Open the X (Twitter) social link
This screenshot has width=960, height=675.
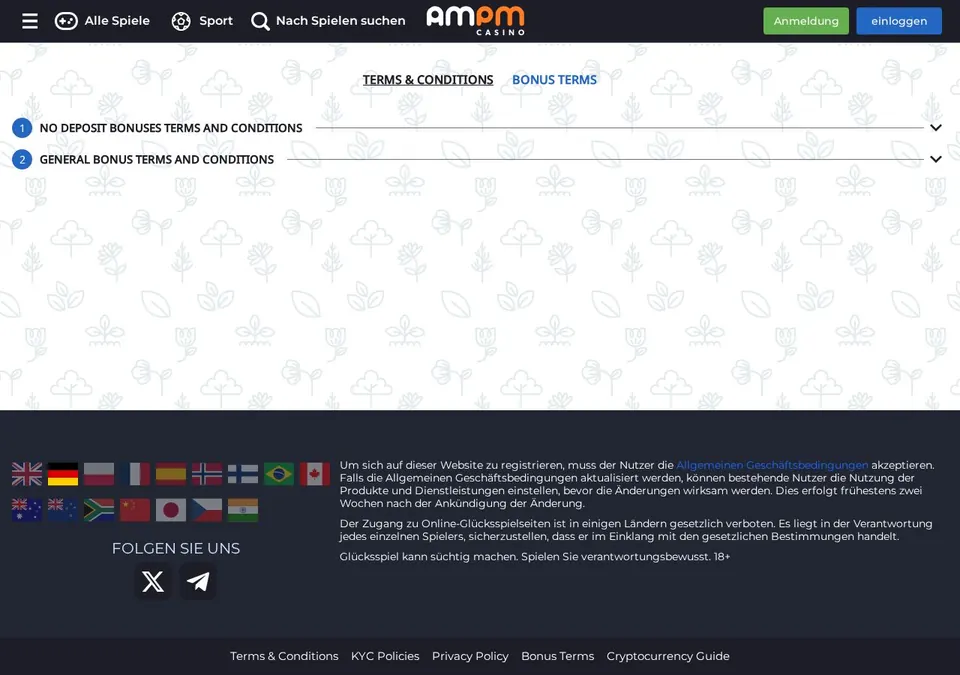pos(153,581)
